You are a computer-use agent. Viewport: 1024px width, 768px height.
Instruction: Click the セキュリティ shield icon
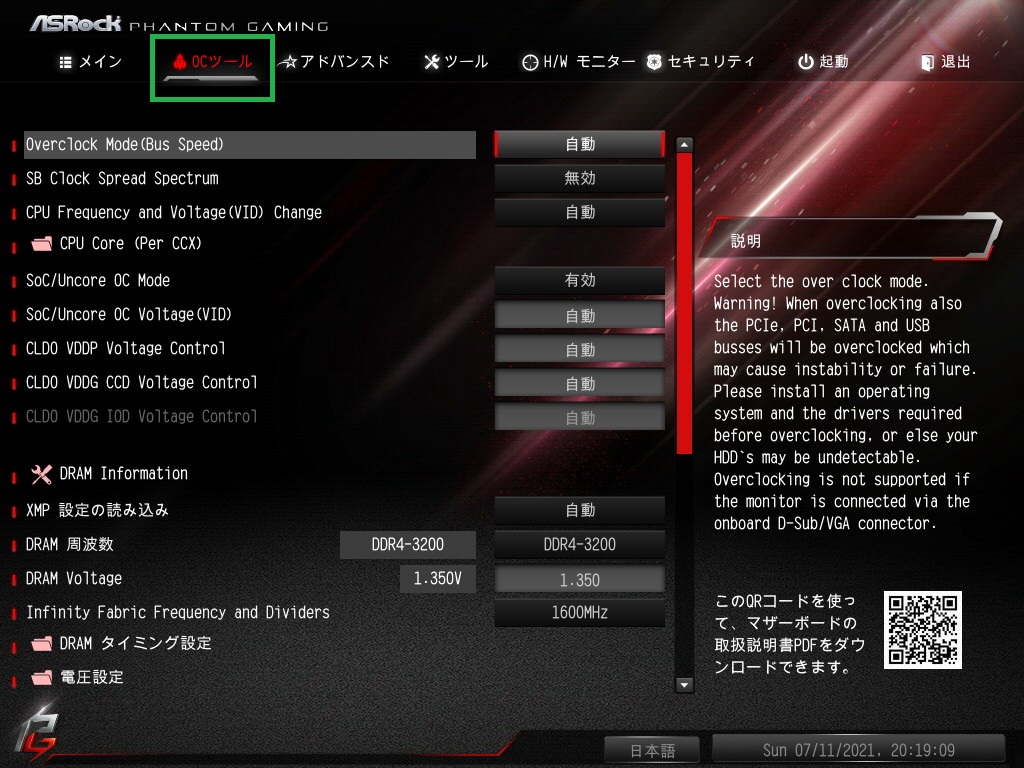(x=654, y=62)
